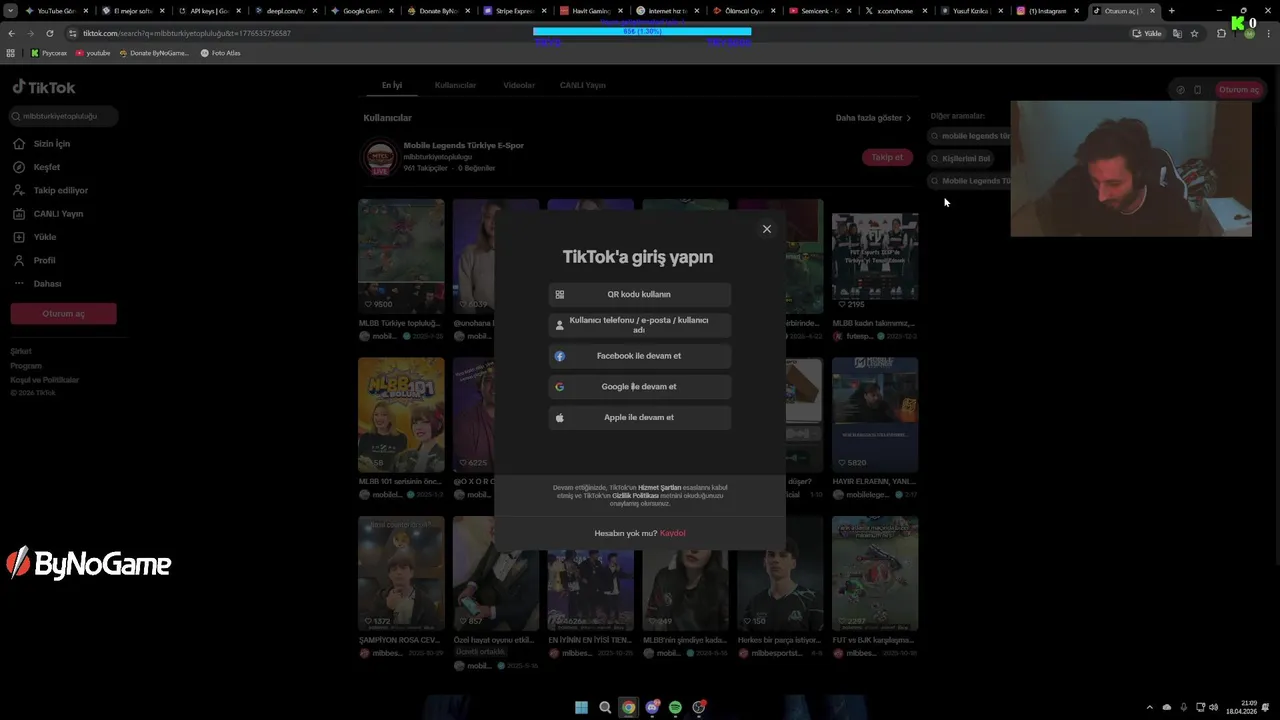The image size is (1280, 720).
Task: Select suggested search Kişilerini Bul
Action: [961, 158]
